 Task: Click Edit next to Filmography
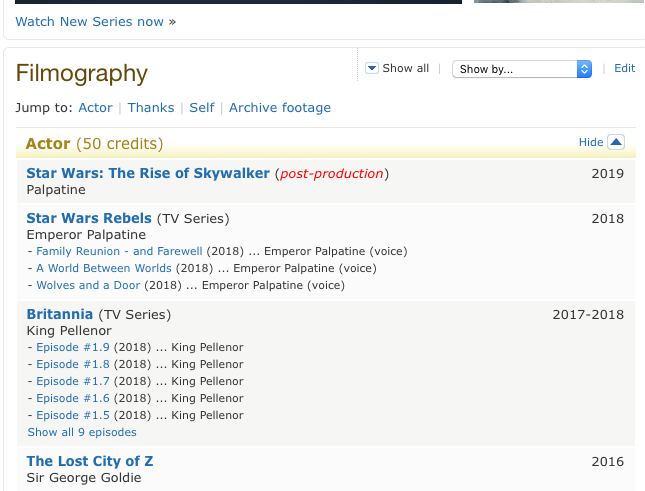tap(624, 68)
